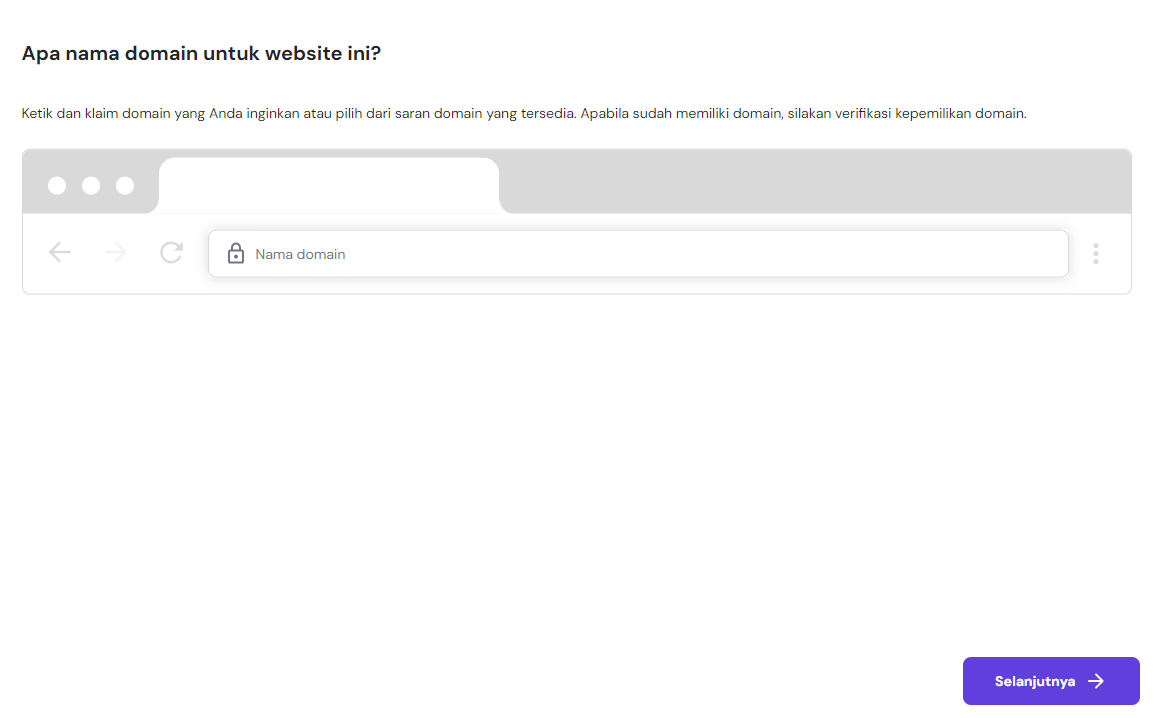Select the forward navigation arrow
Screen dimensions: 1154x718
(x=115, y=252)
